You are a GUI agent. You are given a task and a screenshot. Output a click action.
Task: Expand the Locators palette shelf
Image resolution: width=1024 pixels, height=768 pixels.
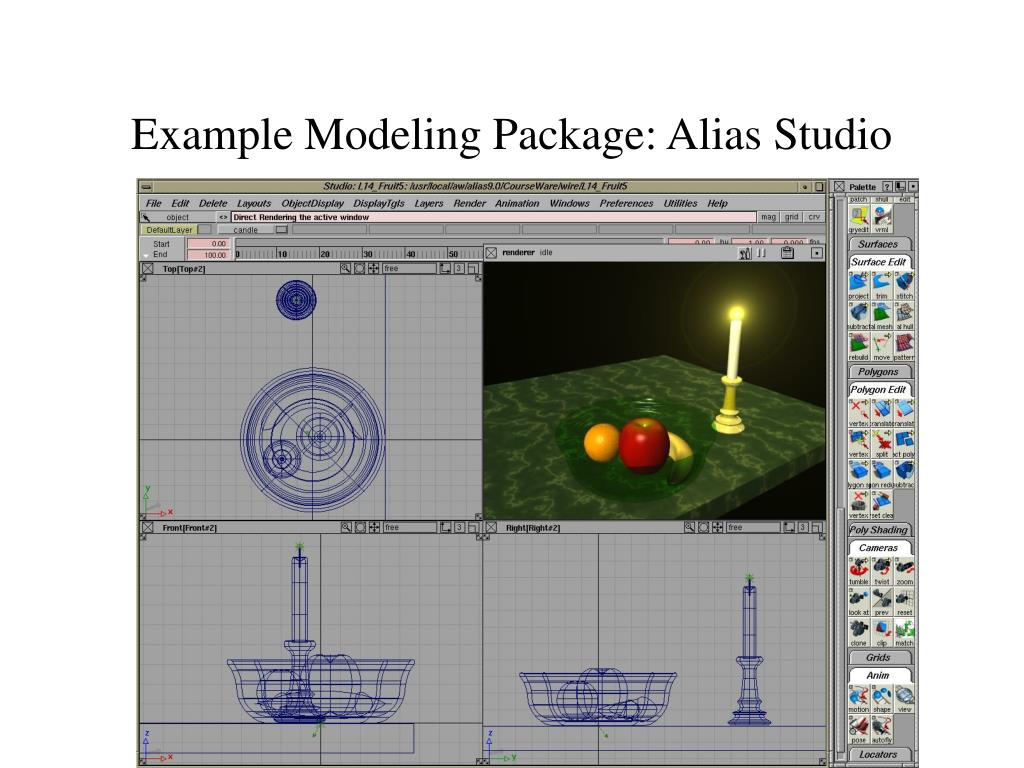(x=878, y=754)
